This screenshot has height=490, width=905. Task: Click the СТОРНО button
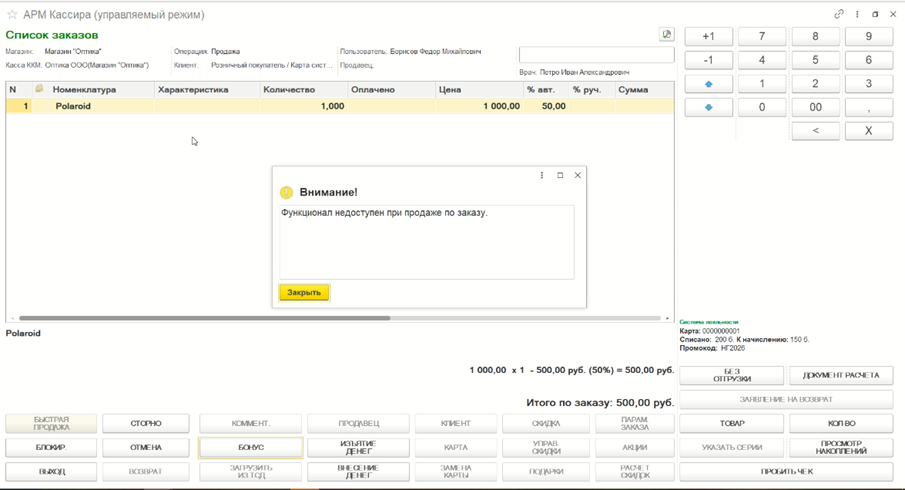[146, 424]
